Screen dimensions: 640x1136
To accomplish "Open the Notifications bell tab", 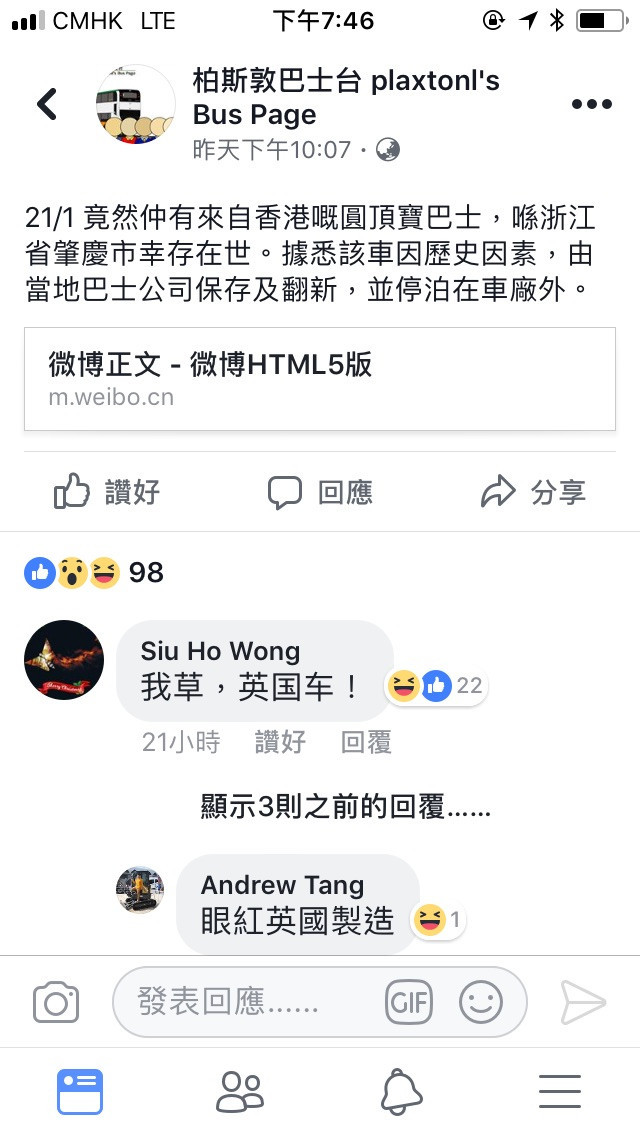I will [x=401, y=1091].
